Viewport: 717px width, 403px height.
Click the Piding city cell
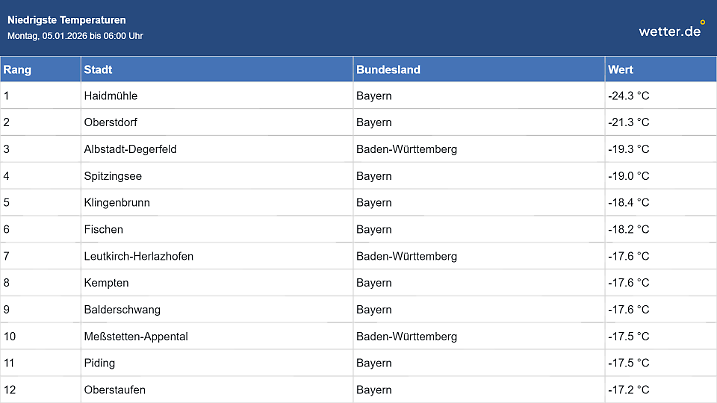[101, 363]
